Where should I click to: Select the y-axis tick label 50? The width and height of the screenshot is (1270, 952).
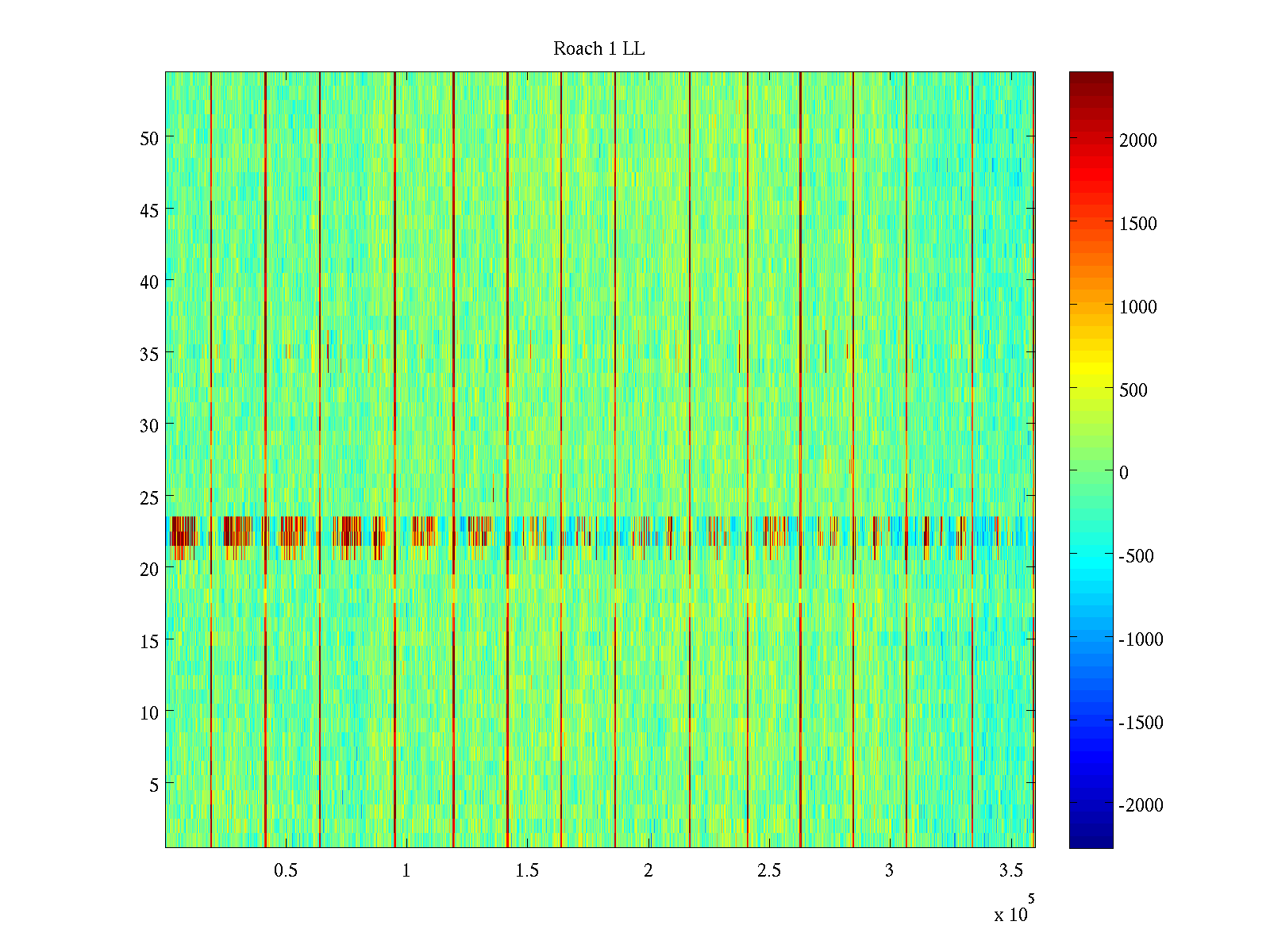click(x=148, y=138)
